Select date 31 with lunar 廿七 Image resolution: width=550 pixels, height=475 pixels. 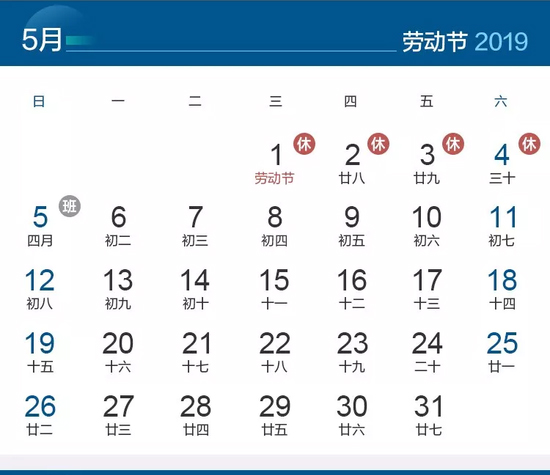[429, 415]
